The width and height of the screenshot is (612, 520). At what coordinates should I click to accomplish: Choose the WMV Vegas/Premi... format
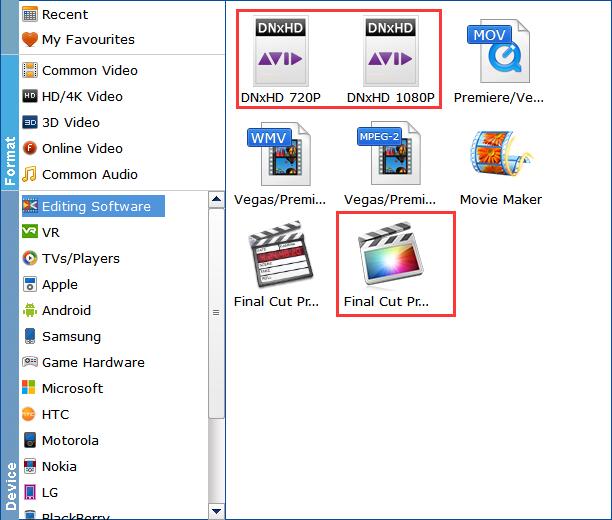coord(280,163)
